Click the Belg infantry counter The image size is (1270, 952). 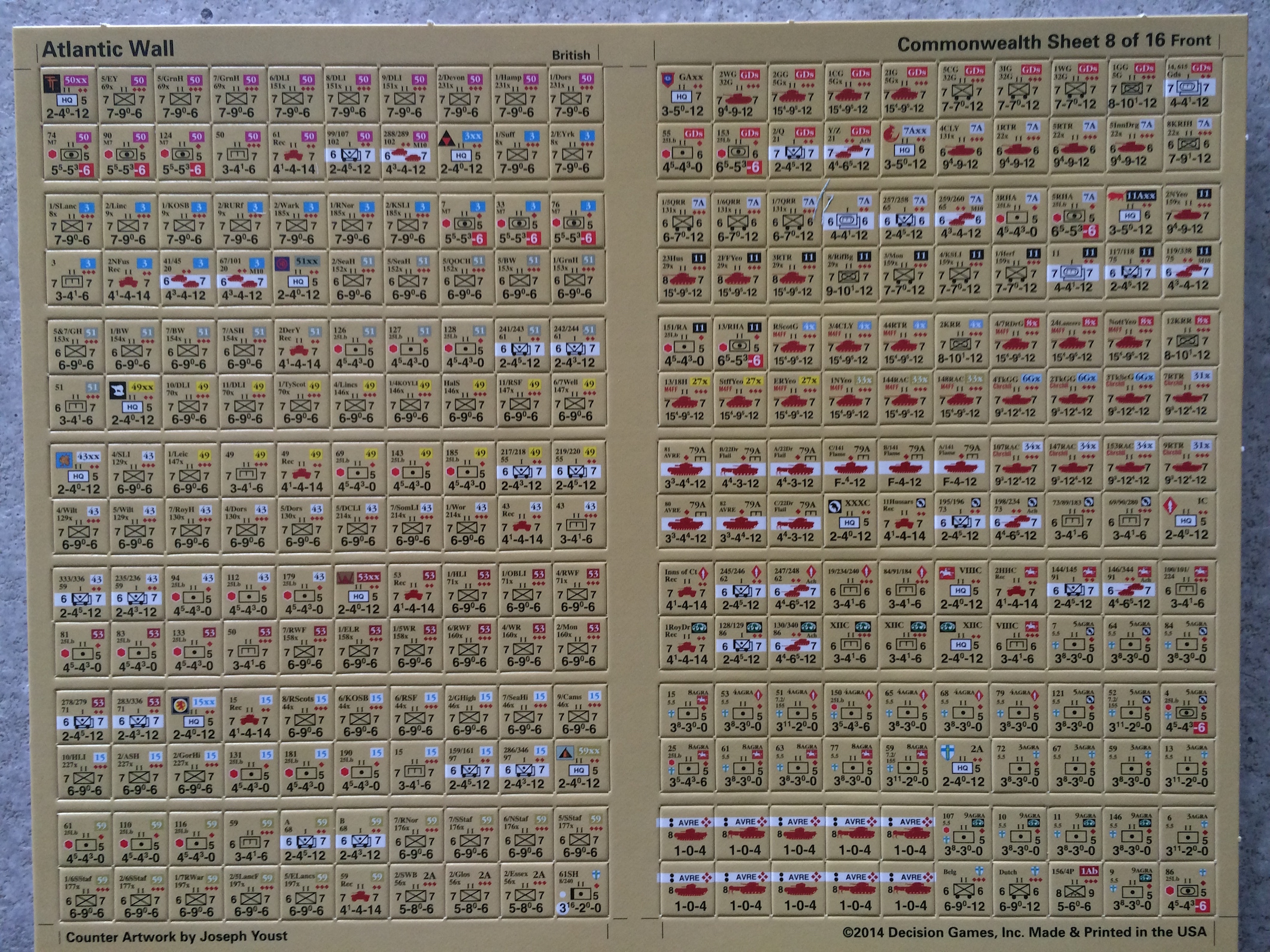[x=963, y=889]
